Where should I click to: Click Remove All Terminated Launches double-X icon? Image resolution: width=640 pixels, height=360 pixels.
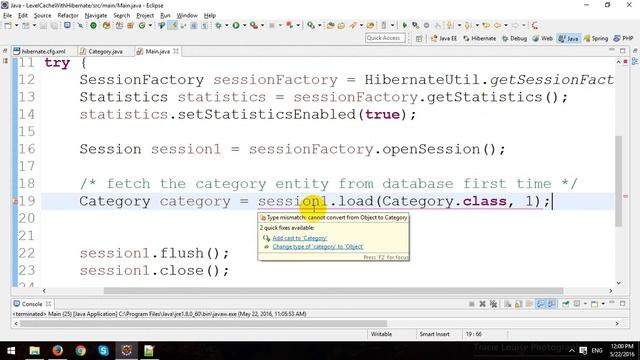point(493,304)
